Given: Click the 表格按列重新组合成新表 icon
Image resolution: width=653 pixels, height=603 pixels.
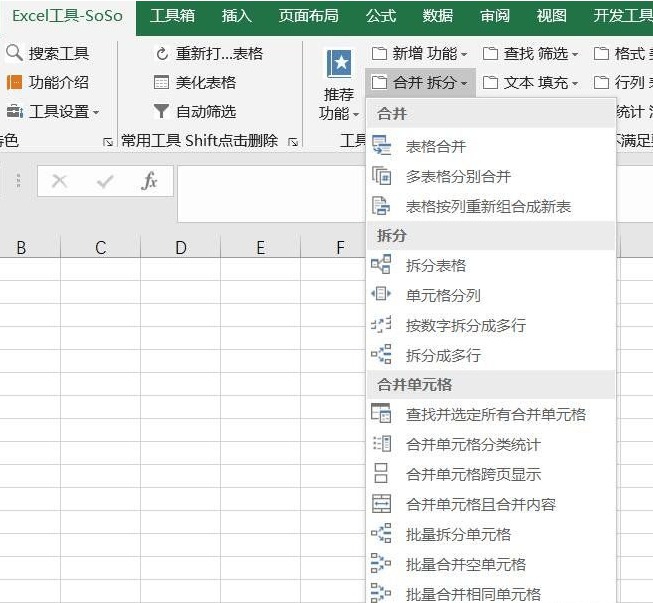Looking at the screenshot, I should tap(381, 206).
